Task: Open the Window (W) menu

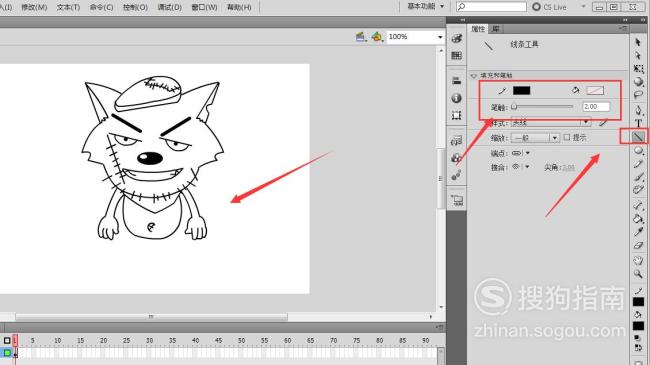Action: pyautogui.click(x=204, y=7)
